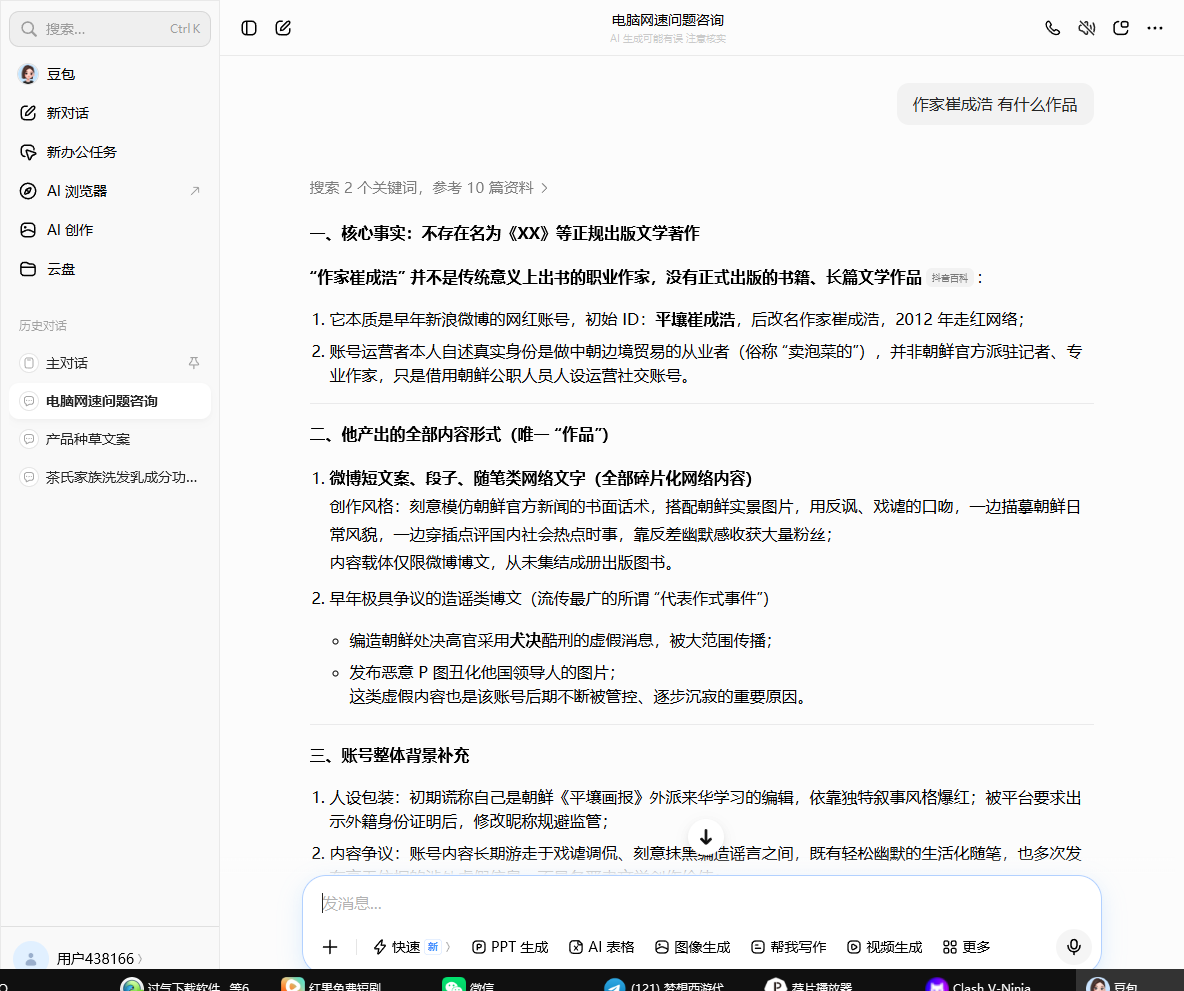Click the scroll-to-bottom down arrow button
This screenshot has height=991, width=1184.
(x=706, y=837)
